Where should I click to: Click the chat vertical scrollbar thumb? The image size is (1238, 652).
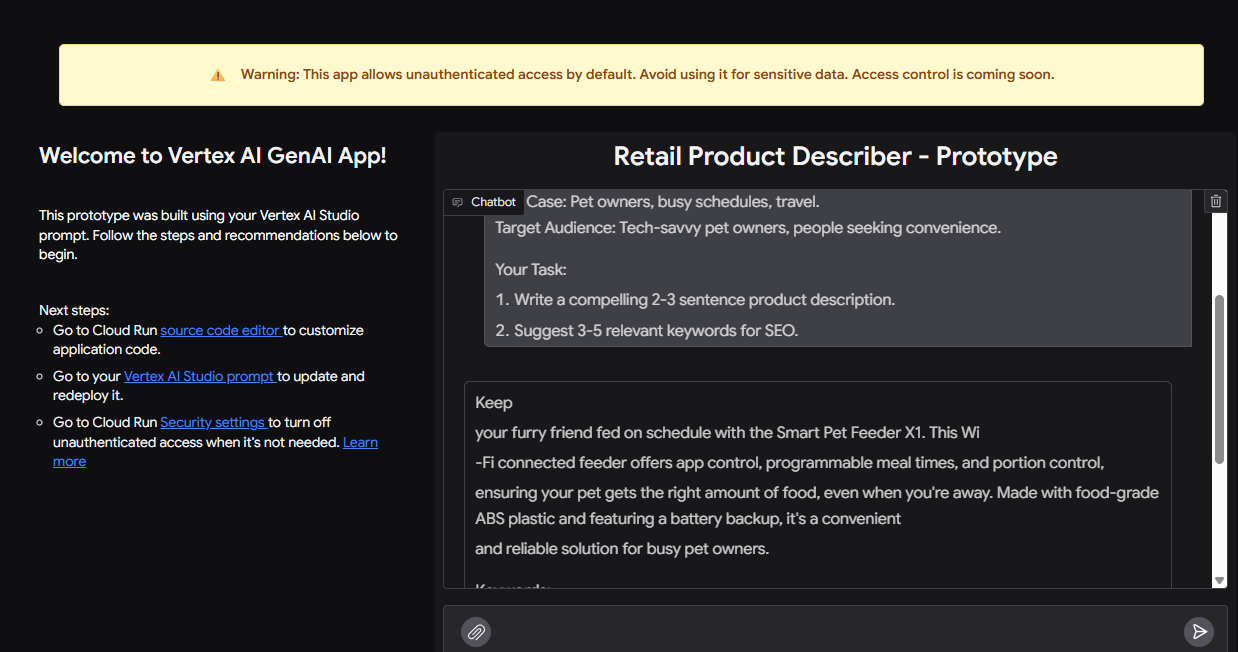point(1219,379)
